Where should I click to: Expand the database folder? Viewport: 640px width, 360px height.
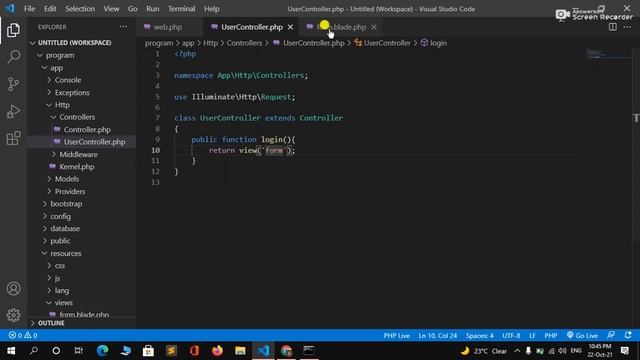tap(65, 229)
